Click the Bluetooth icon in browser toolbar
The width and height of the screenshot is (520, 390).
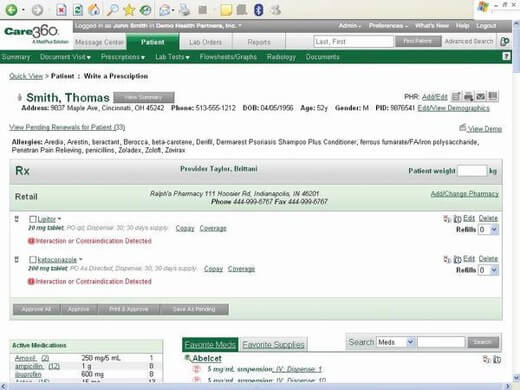259,10
